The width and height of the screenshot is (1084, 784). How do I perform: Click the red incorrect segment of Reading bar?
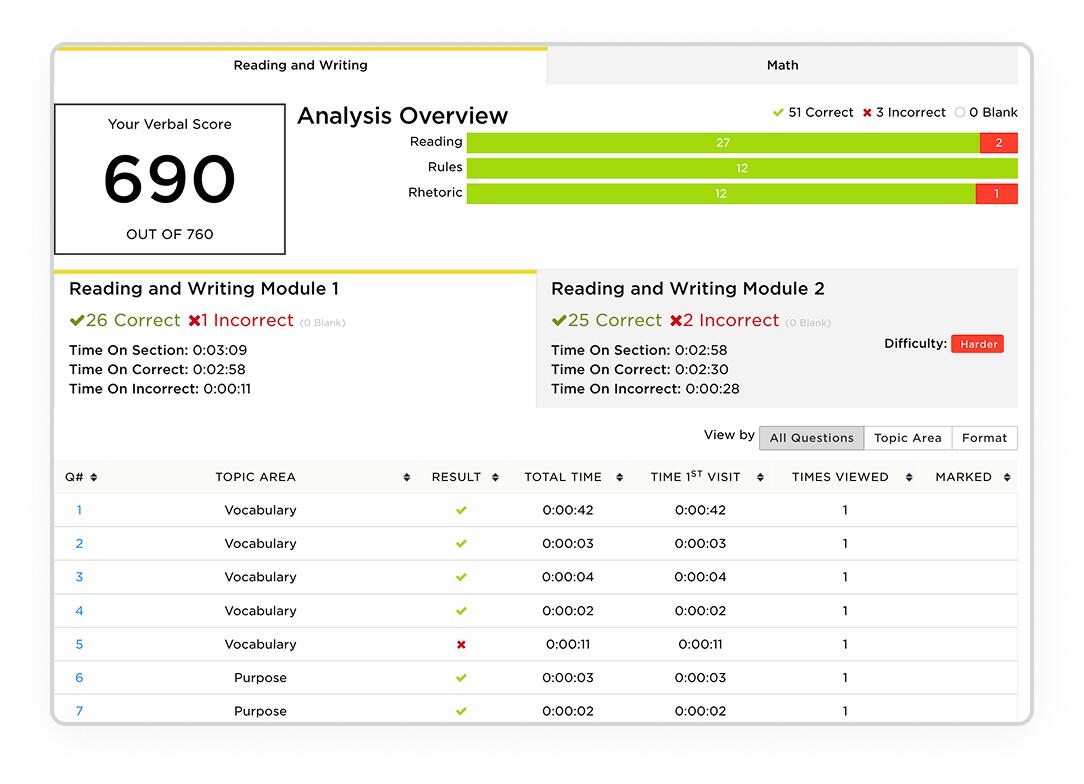998,143
